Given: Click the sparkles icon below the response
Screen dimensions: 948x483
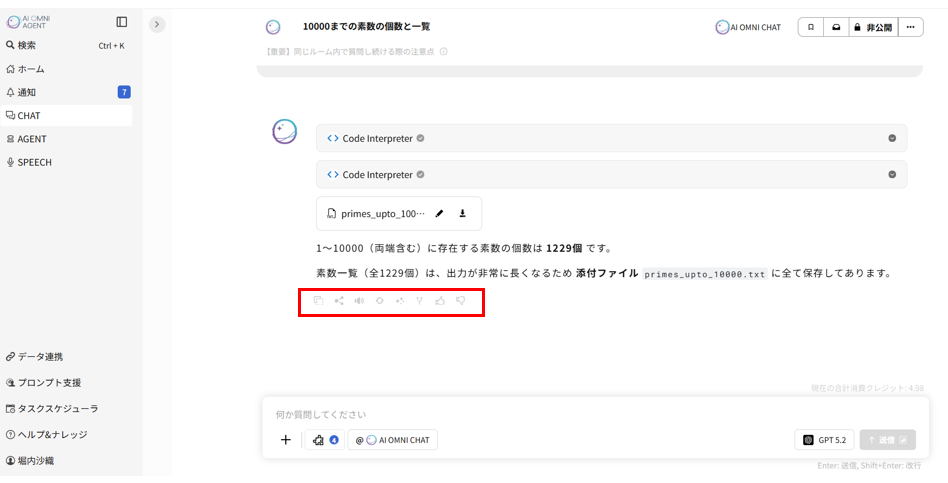Looking at the screenshot, I should pos(400,300).
